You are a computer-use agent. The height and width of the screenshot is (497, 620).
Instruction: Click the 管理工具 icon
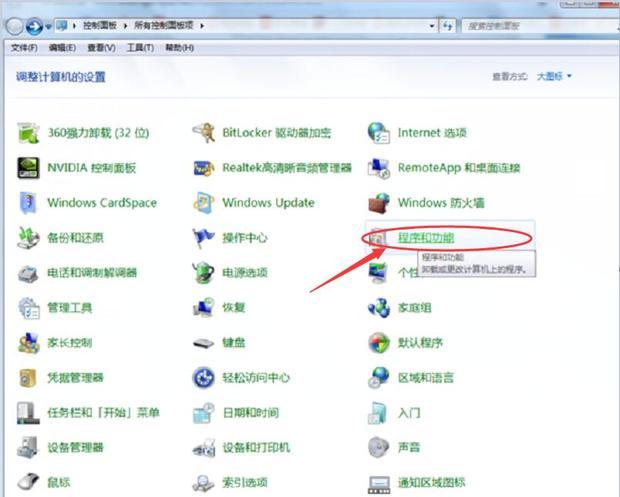(28, 308)
